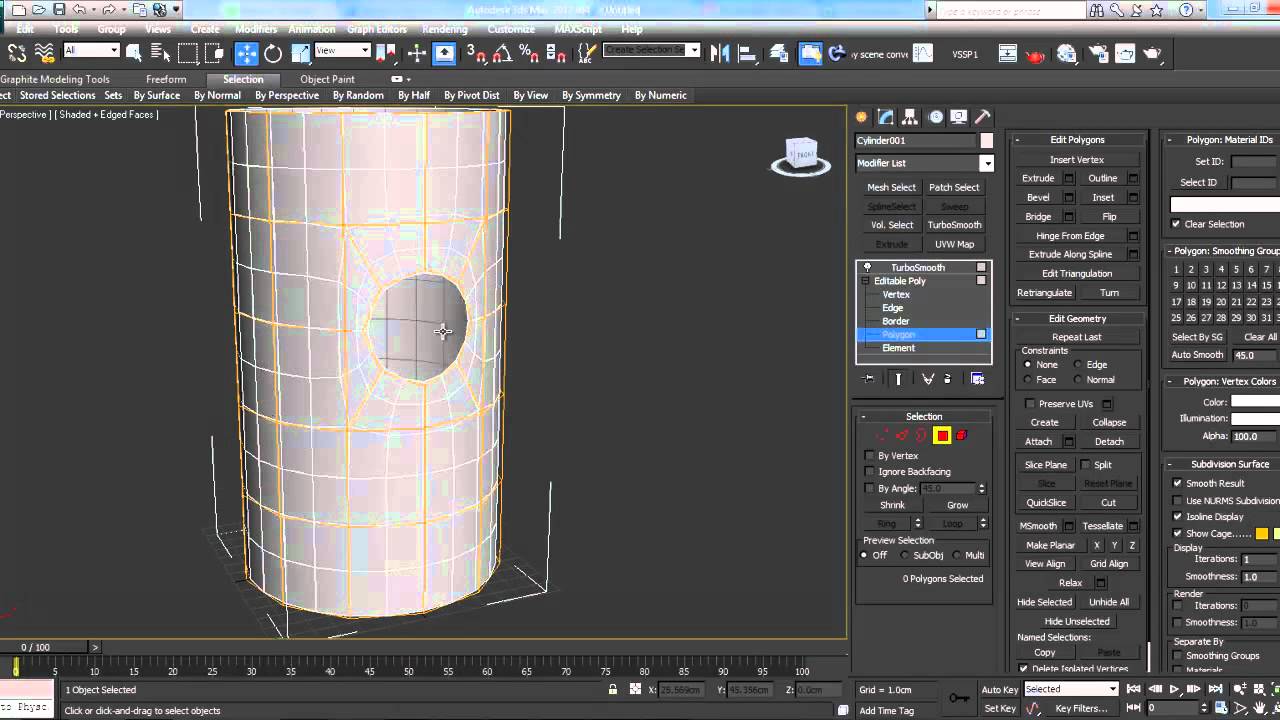This screenshot has height=720, width=1280.
Task: Click the TurboSmooth modifier button
Action: [x=954, y=225]
